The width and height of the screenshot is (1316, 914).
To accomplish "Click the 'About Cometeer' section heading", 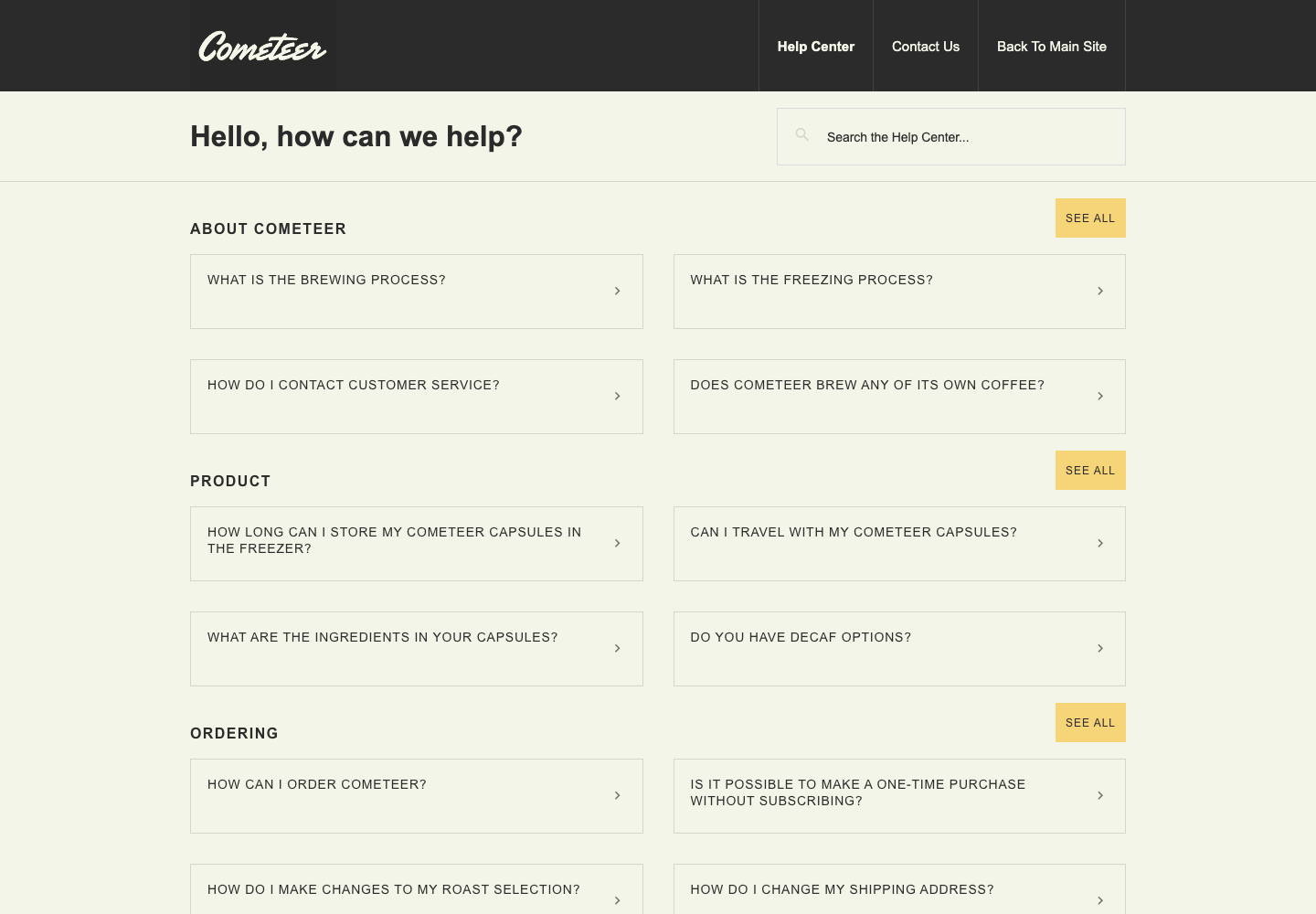I will click(x=268, y=228).
